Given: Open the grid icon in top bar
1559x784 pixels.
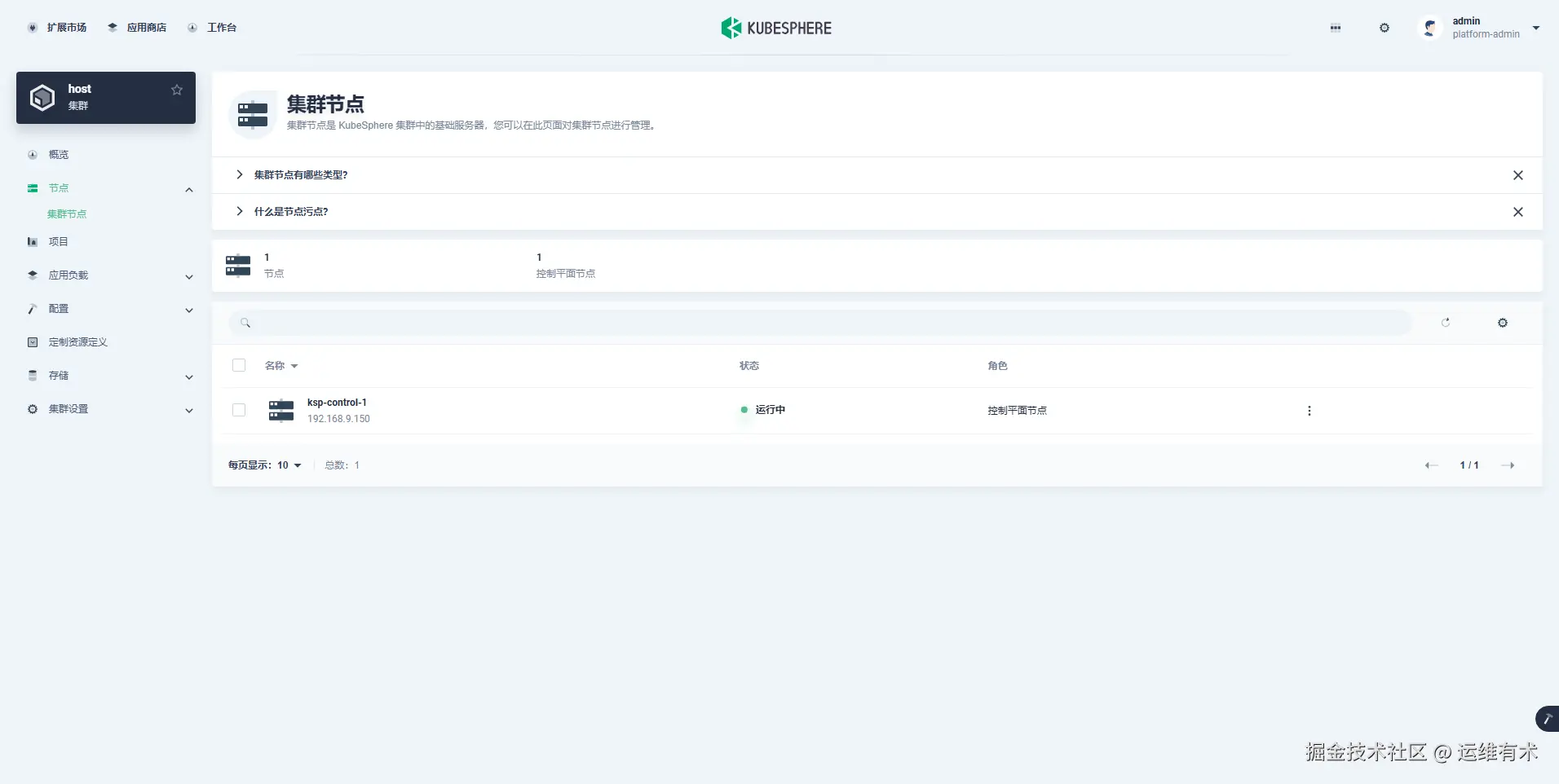Looking at the screenshot, I should tap(1336, 28).
